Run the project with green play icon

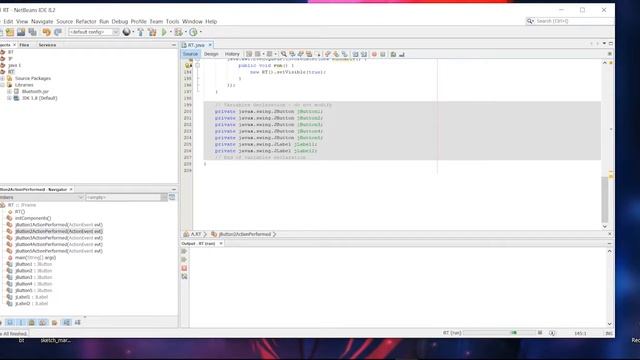(x=164, y=32)
